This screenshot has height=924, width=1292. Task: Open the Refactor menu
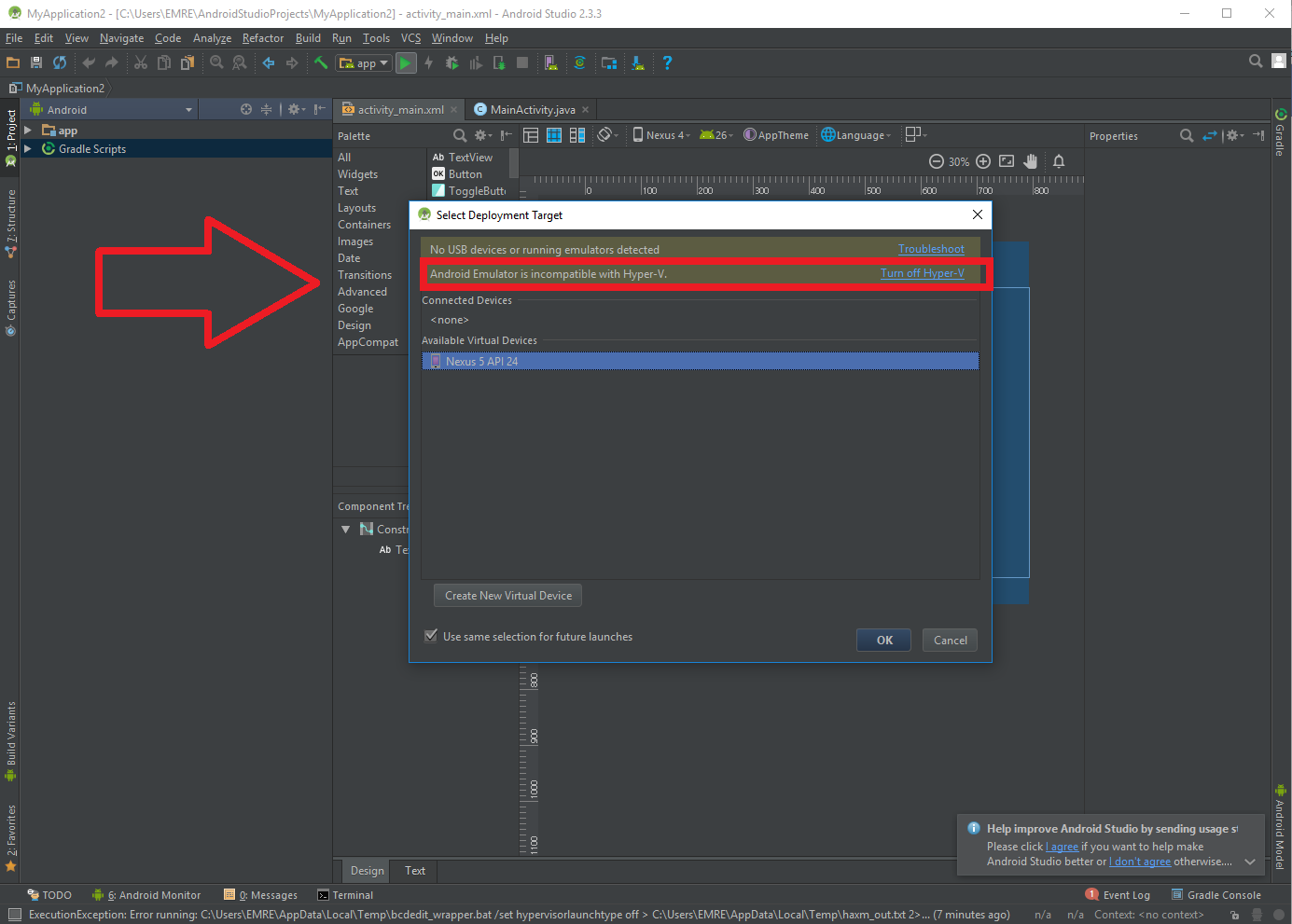(x=263, y=38)
